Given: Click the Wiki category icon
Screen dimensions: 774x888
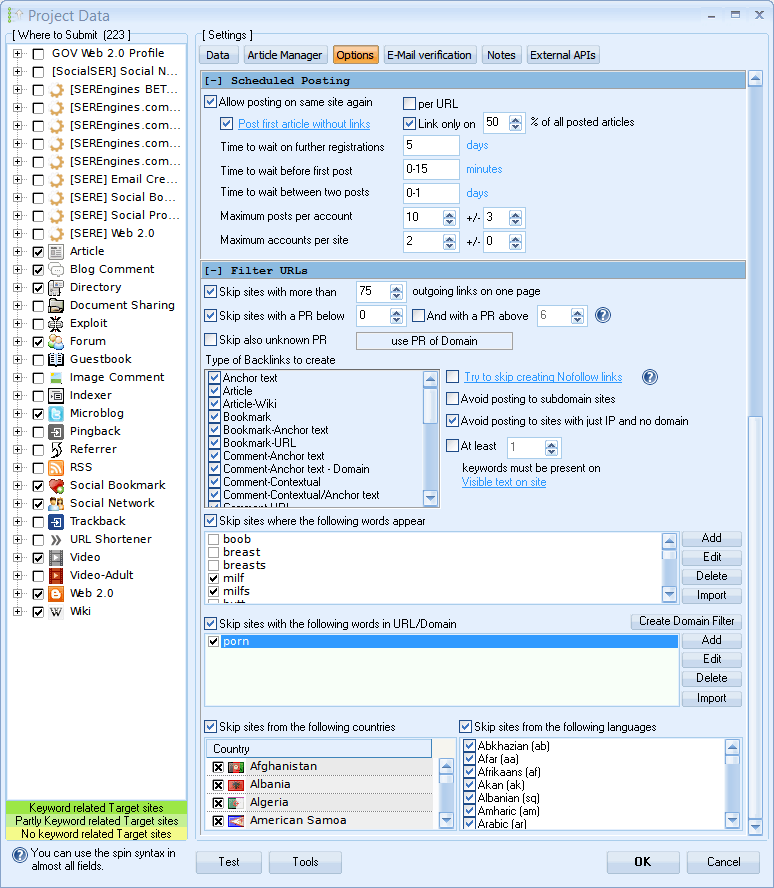Looking at the screenshot, I should coord(57,611).
